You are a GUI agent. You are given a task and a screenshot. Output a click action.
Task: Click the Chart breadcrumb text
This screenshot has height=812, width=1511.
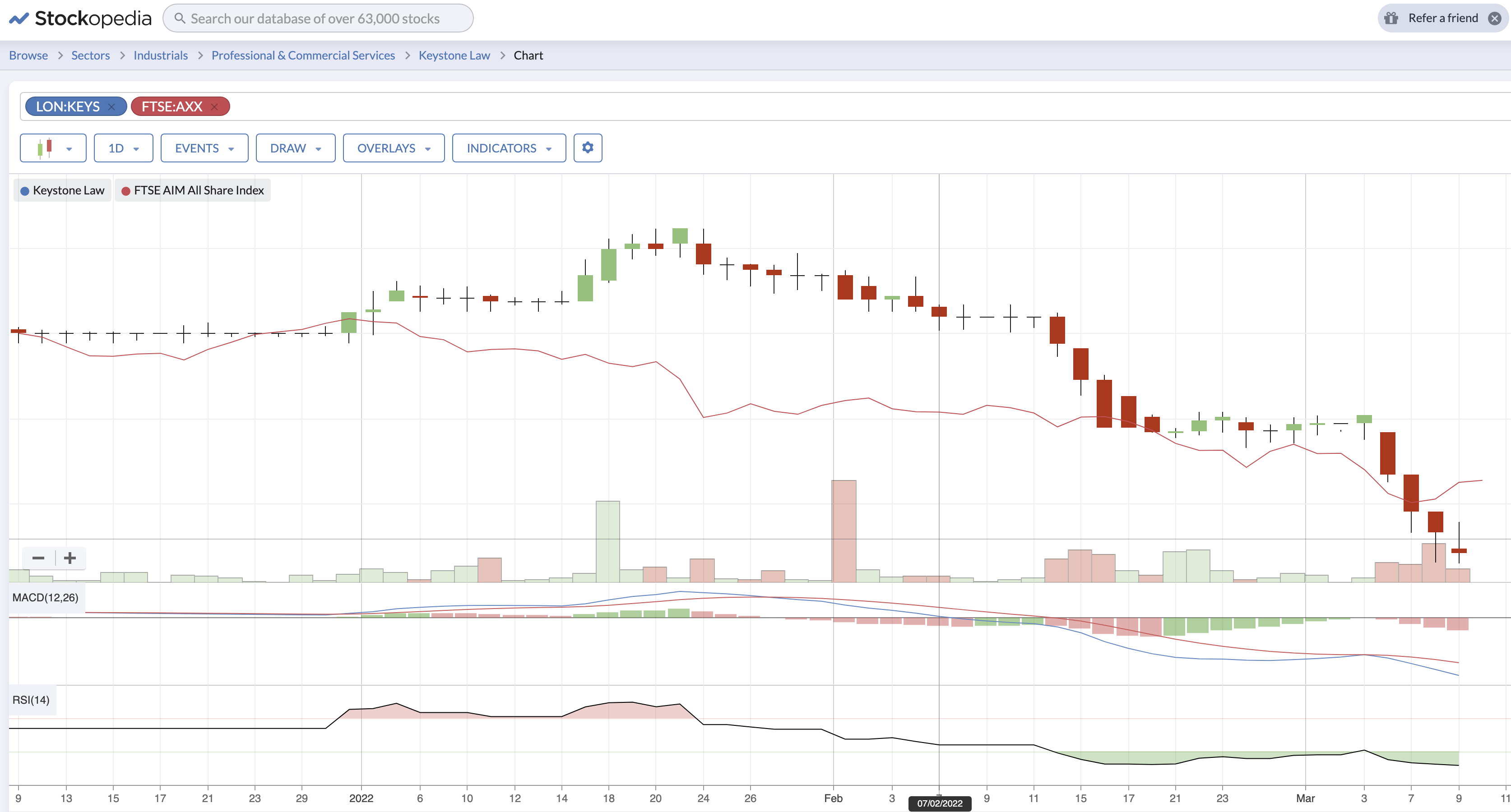pyautogui.click(x=528, y=55)
